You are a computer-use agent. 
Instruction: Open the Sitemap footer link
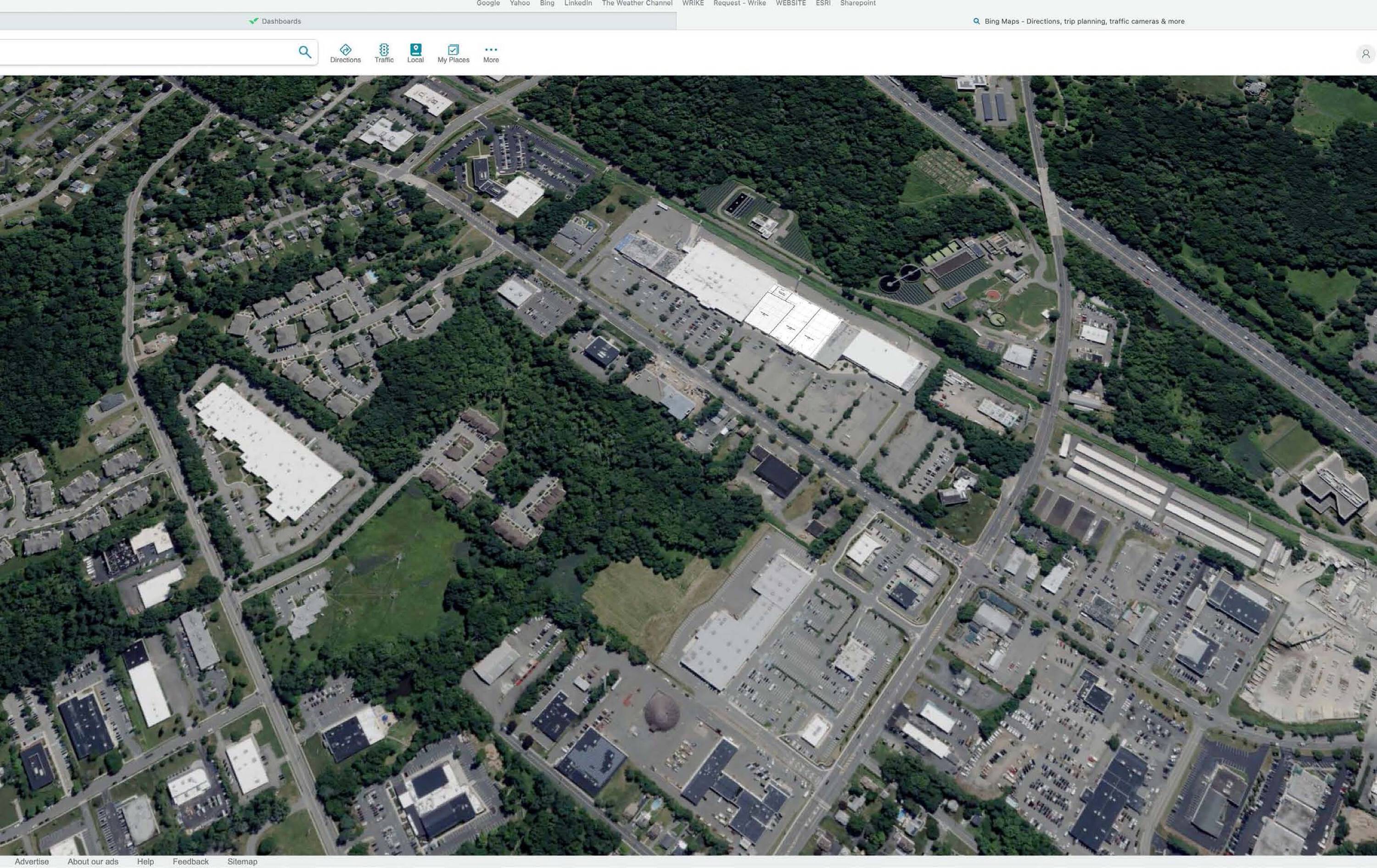(242, 861)
